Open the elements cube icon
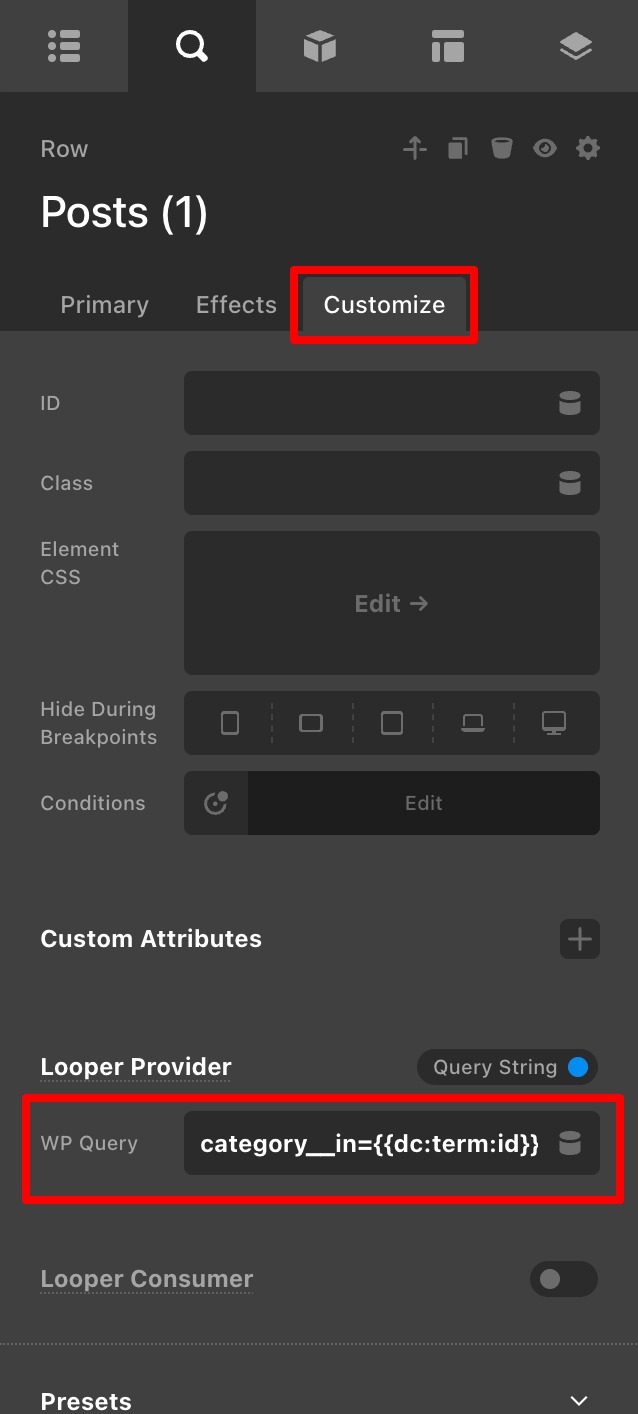638x1414 pixels. pyautogui.click(x=319, y=46)
